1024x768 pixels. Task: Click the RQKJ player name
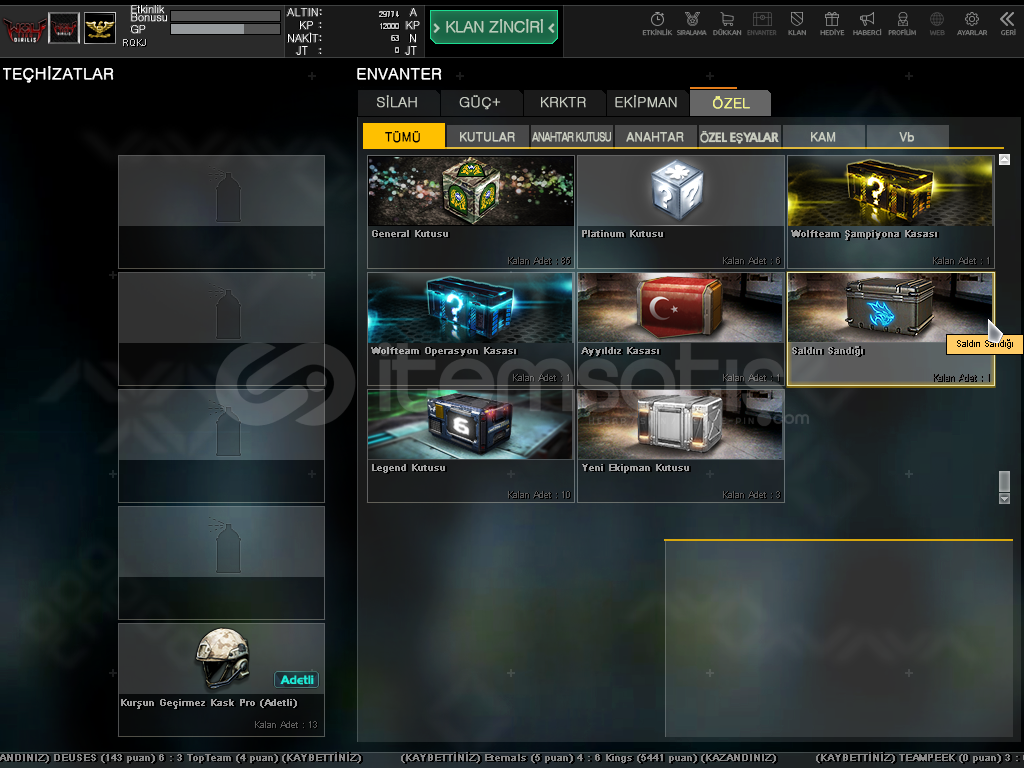point(135,42)
